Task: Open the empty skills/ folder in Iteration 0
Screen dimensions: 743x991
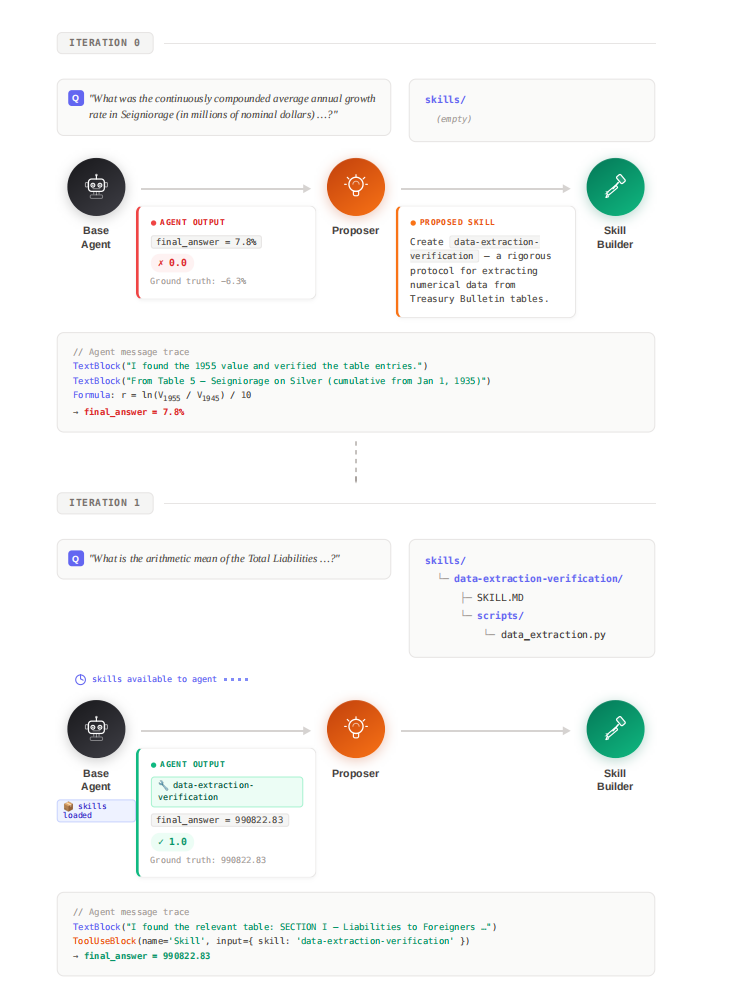Action: pos(445,100)
